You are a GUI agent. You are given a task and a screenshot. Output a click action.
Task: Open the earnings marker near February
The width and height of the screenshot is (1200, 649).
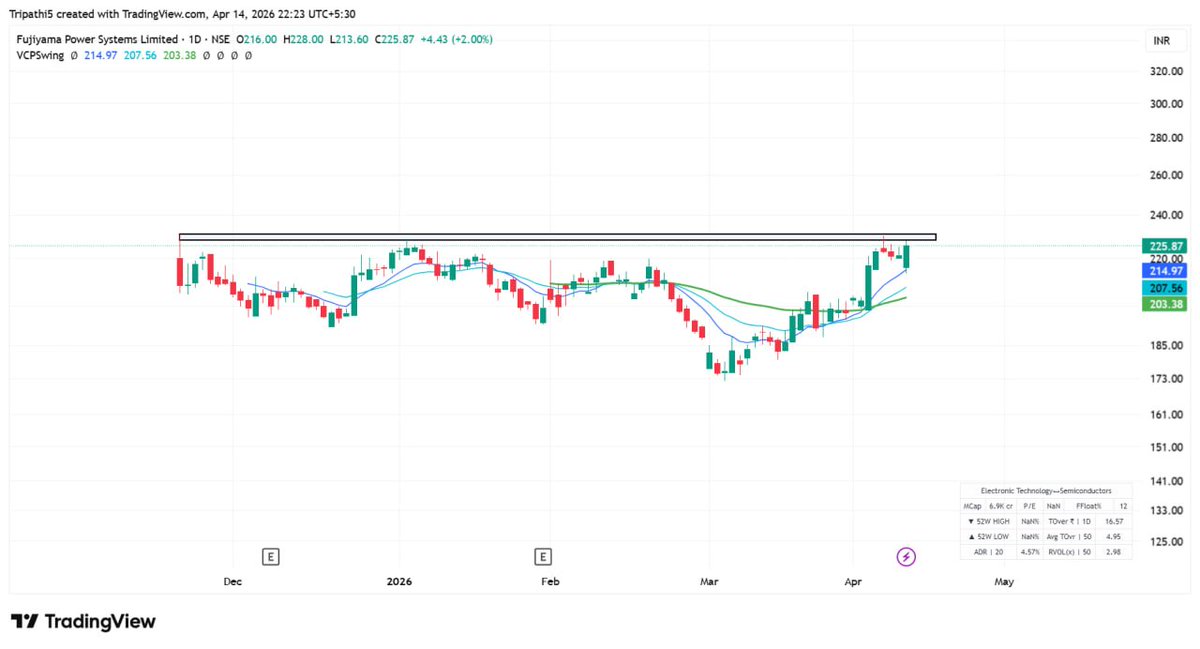543,556
